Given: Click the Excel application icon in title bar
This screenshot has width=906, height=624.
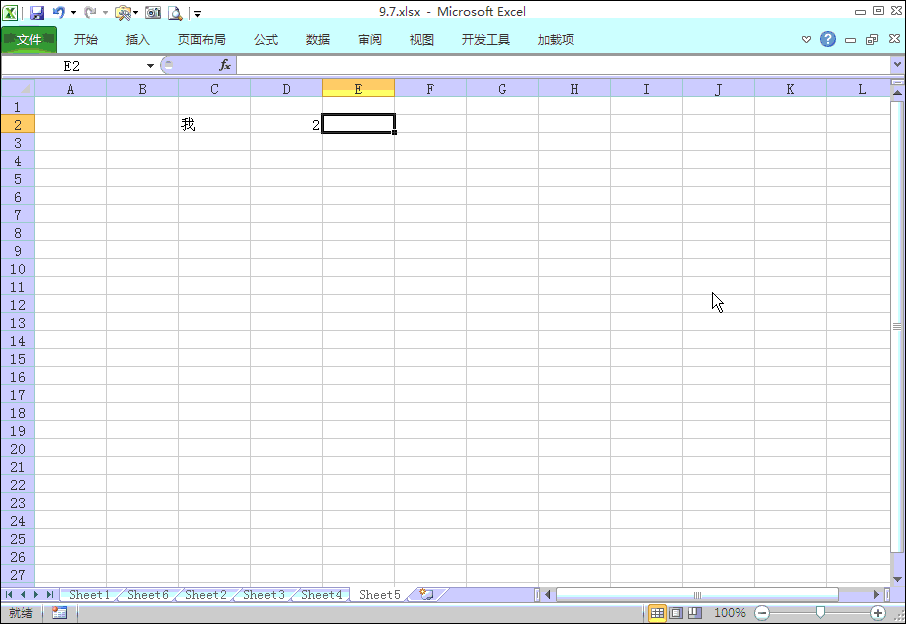Looking at the screenshot, I should coord(10,12).
